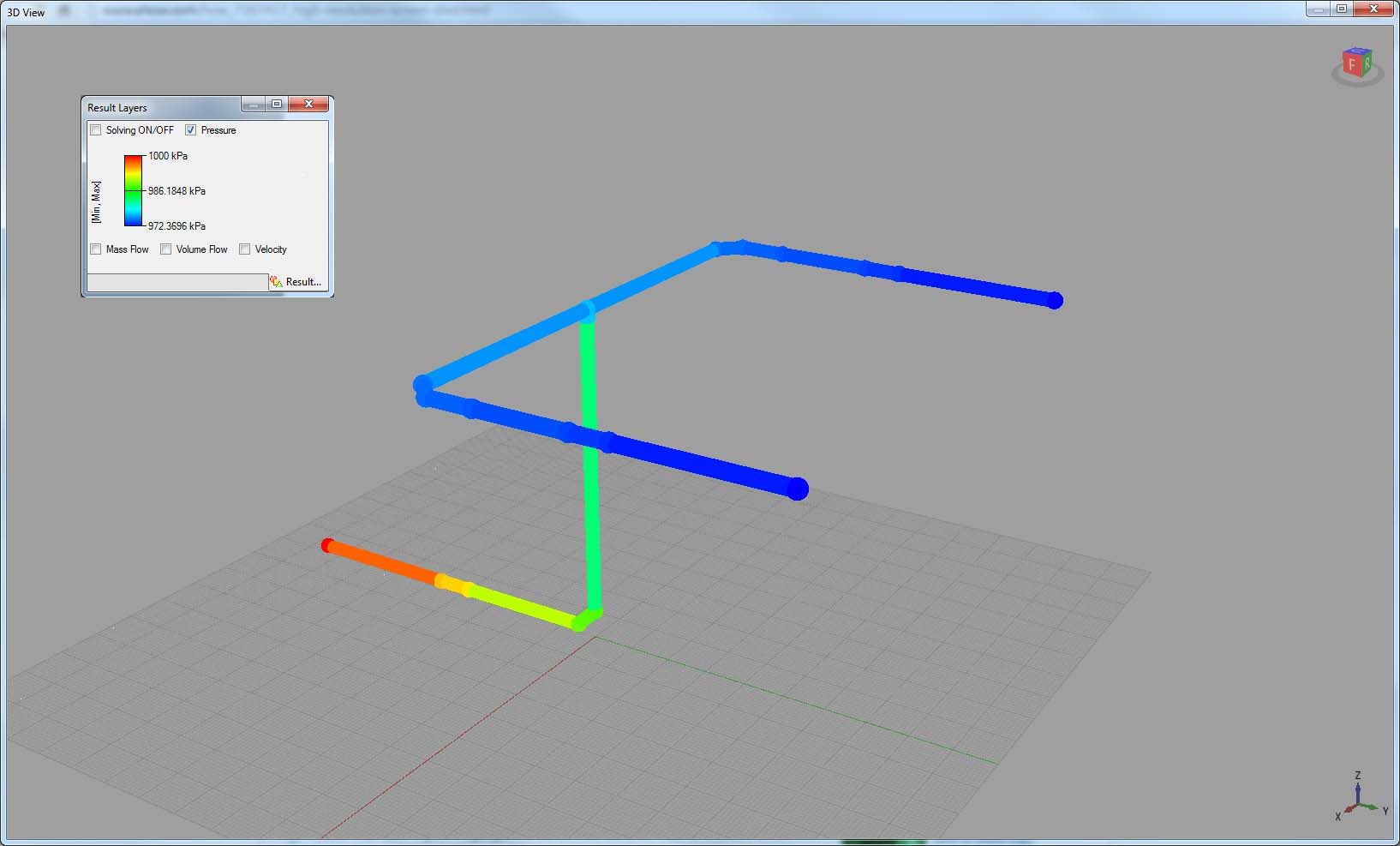Viewport: 1400px width, 846px height.
Task: Select the orange pipe segment near the inlet
Action: coord(381,563)
